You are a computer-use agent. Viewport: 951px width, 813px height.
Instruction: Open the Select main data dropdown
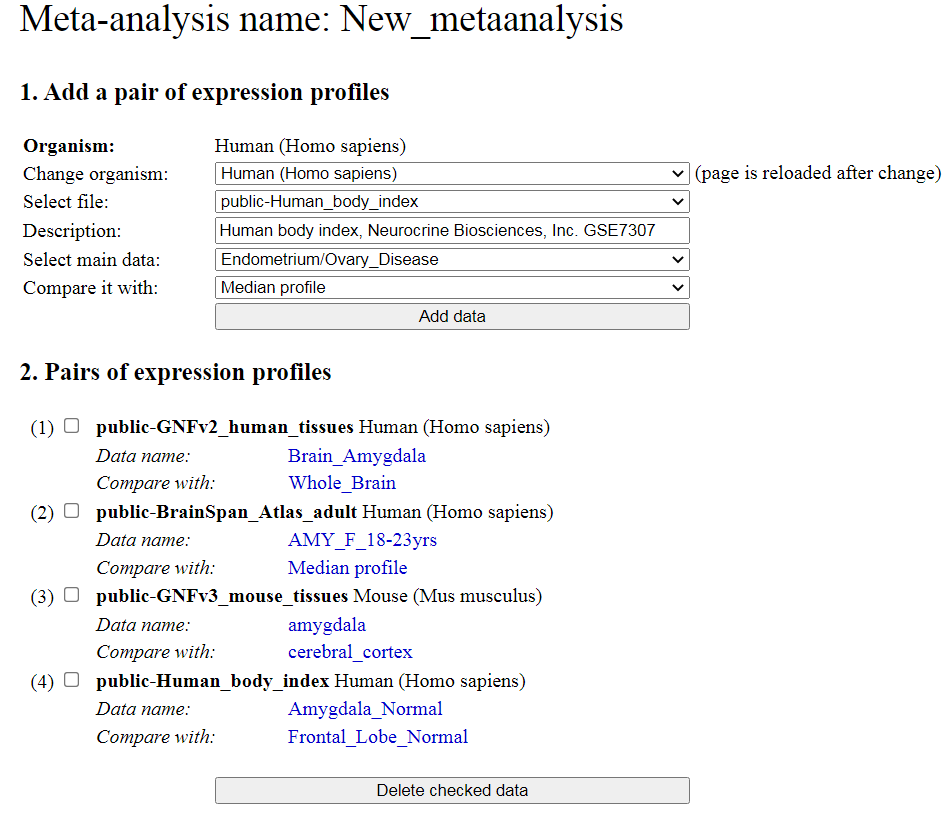452,260
